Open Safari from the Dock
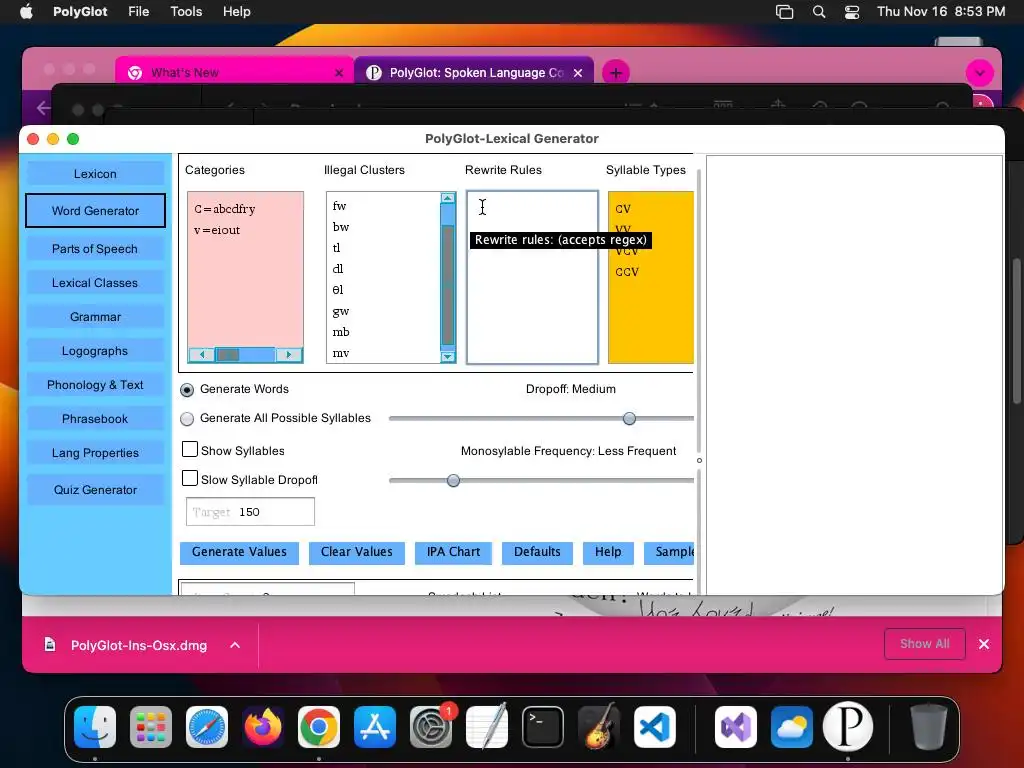The height and width of the screenshot is (768, 1024). 207,727
